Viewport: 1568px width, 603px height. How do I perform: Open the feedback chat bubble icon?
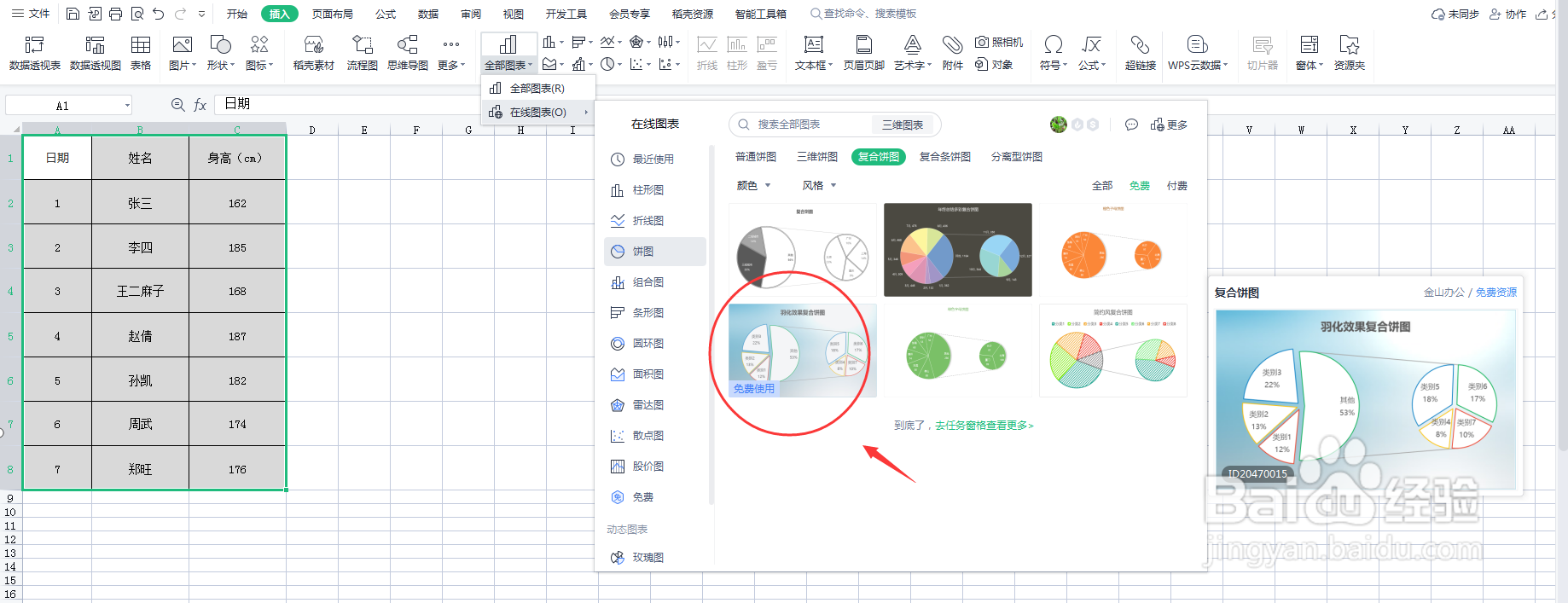[x=1131, y=125]
